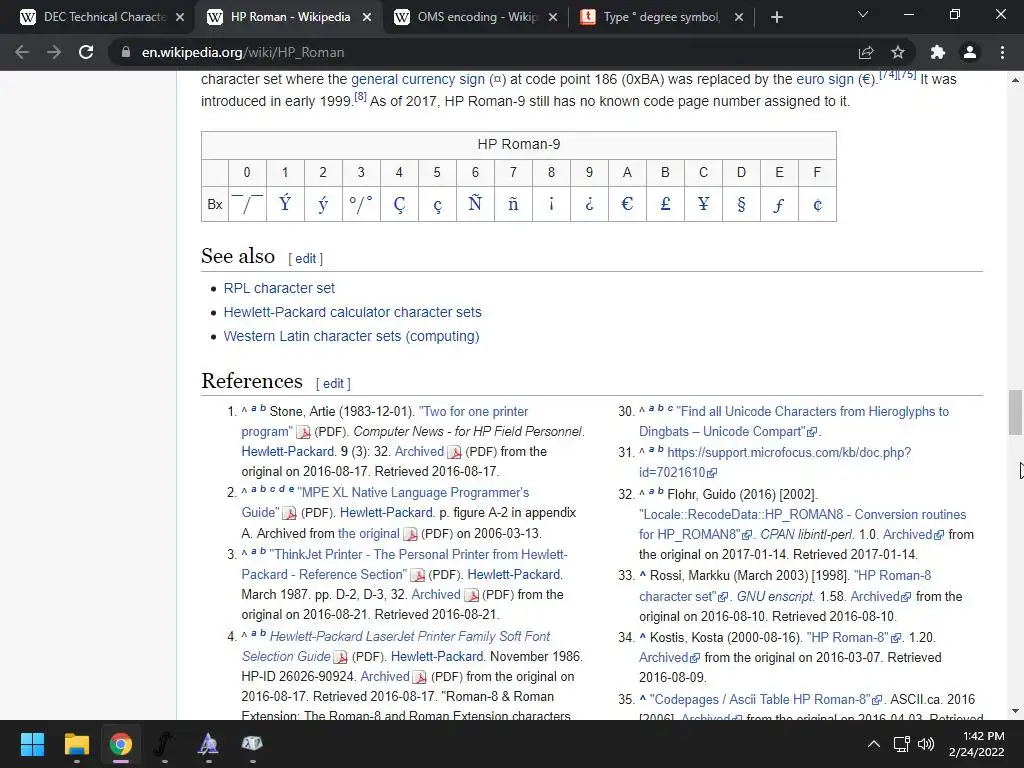
Task: Open HP Roman-8 character set GNU enscript link
Action: tap(891, 575)
